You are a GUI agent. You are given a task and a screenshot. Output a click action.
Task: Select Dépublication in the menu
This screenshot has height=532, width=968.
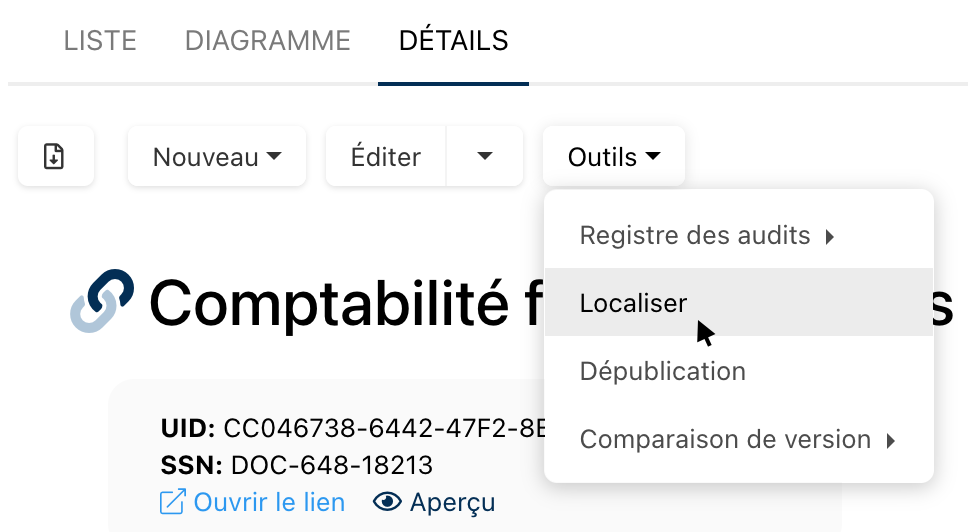pos(663,371)
